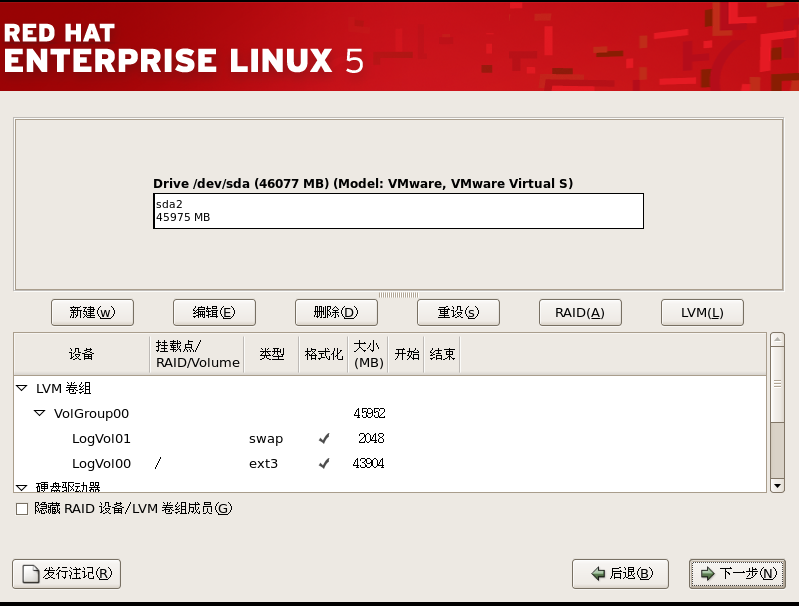The image size is (799, 606).
Task: Click the right arrow icon on 下一步 button
Action: (x=708, y=574)
